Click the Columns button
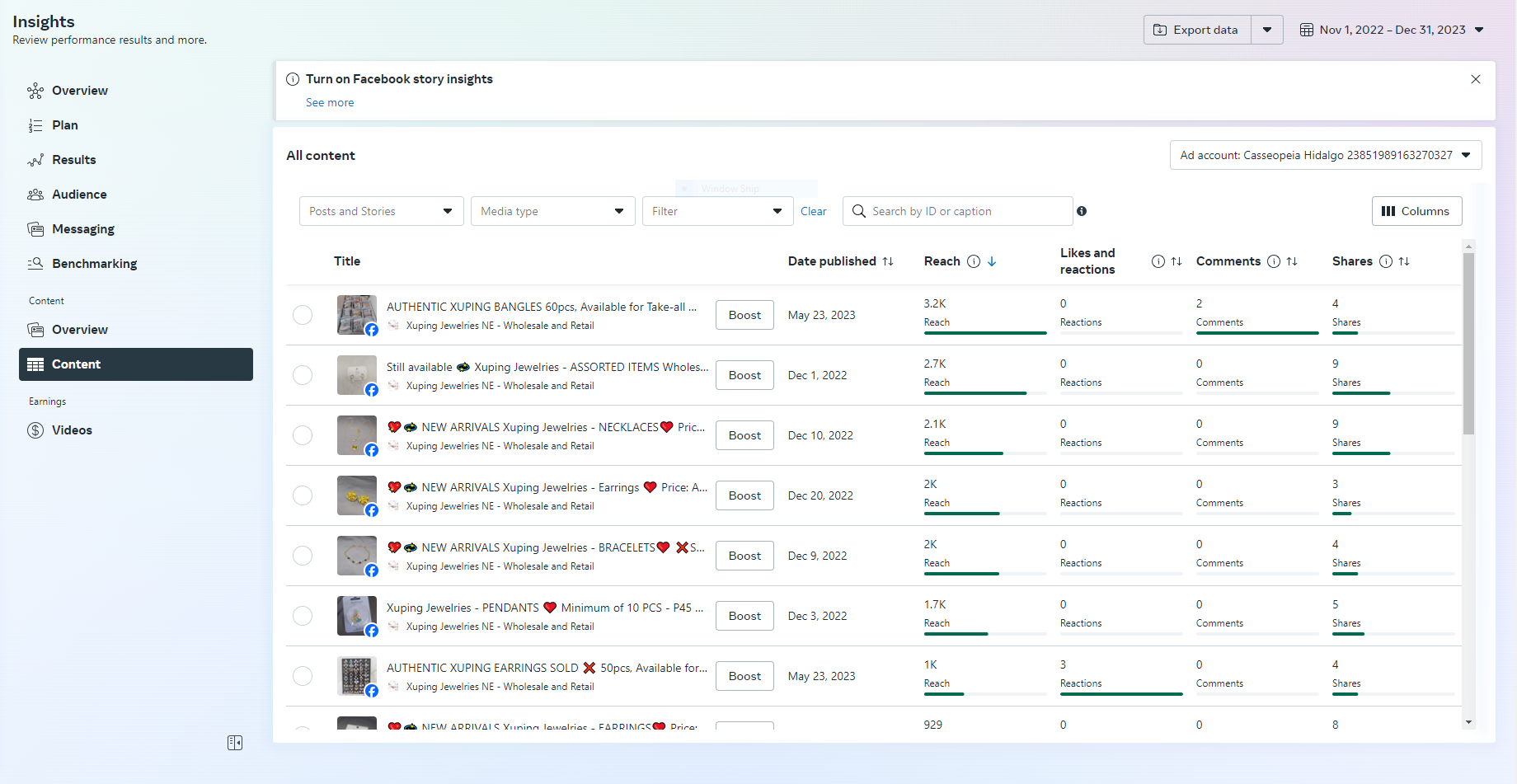1517x784 pixels. [x=1417, y=211]
